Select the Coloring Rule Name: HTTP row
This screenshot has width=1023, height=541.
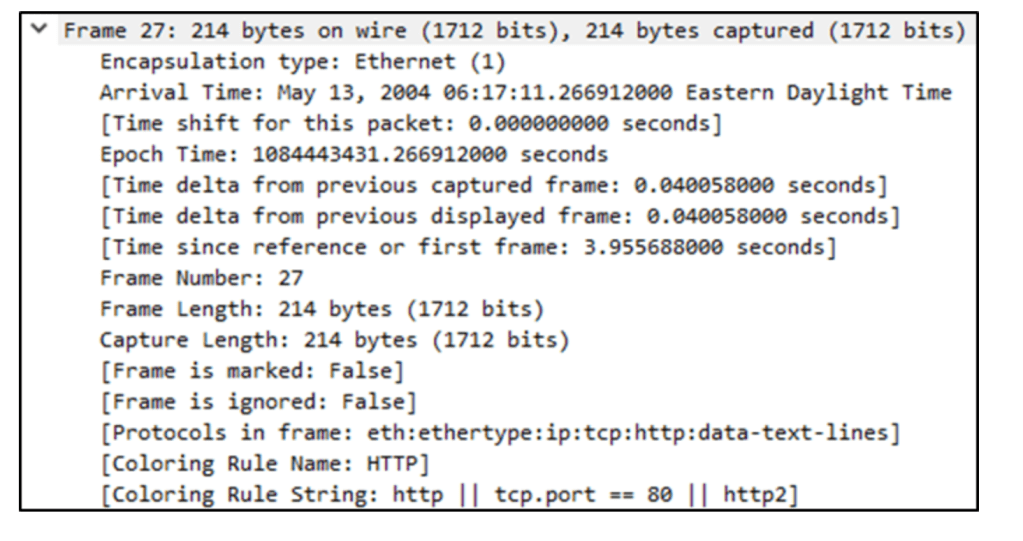pyautogui.click(x=264, y=464)
